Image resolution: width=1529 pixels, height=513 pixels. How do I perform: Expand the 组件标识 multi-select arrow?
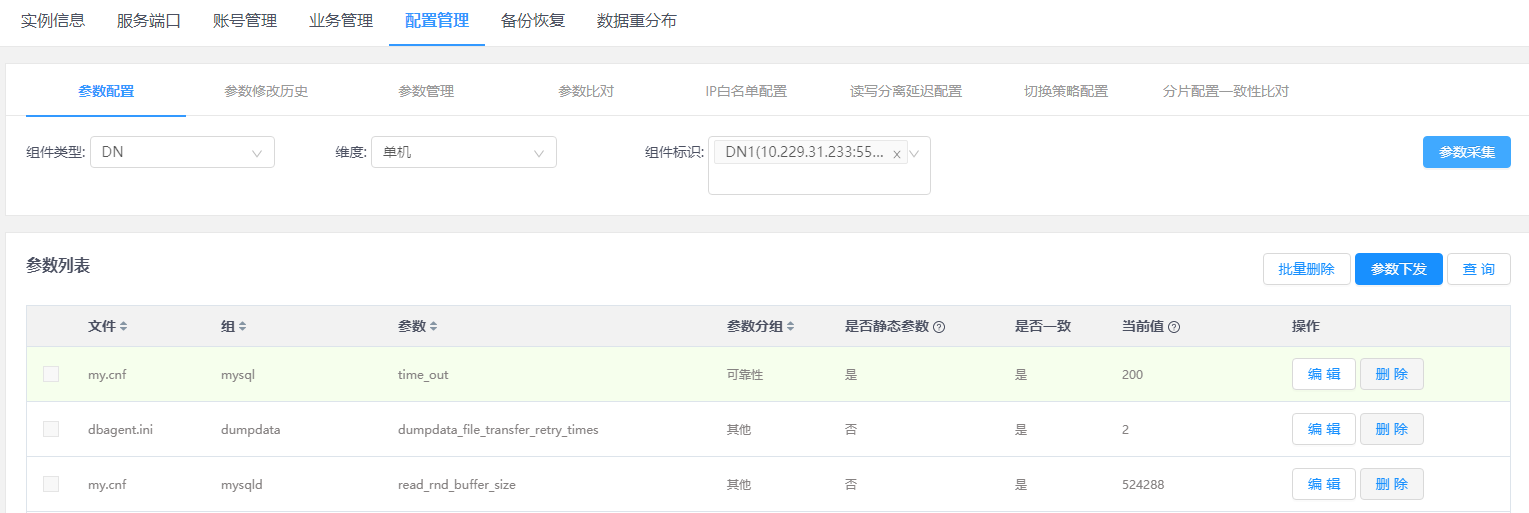point(914,153)
